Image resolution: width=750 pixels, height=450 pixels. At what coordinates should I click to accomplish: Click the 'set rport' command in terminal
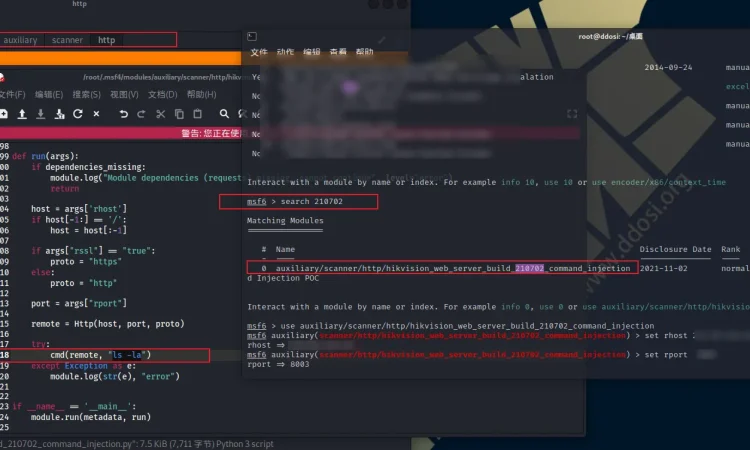[x=666, y=355]
